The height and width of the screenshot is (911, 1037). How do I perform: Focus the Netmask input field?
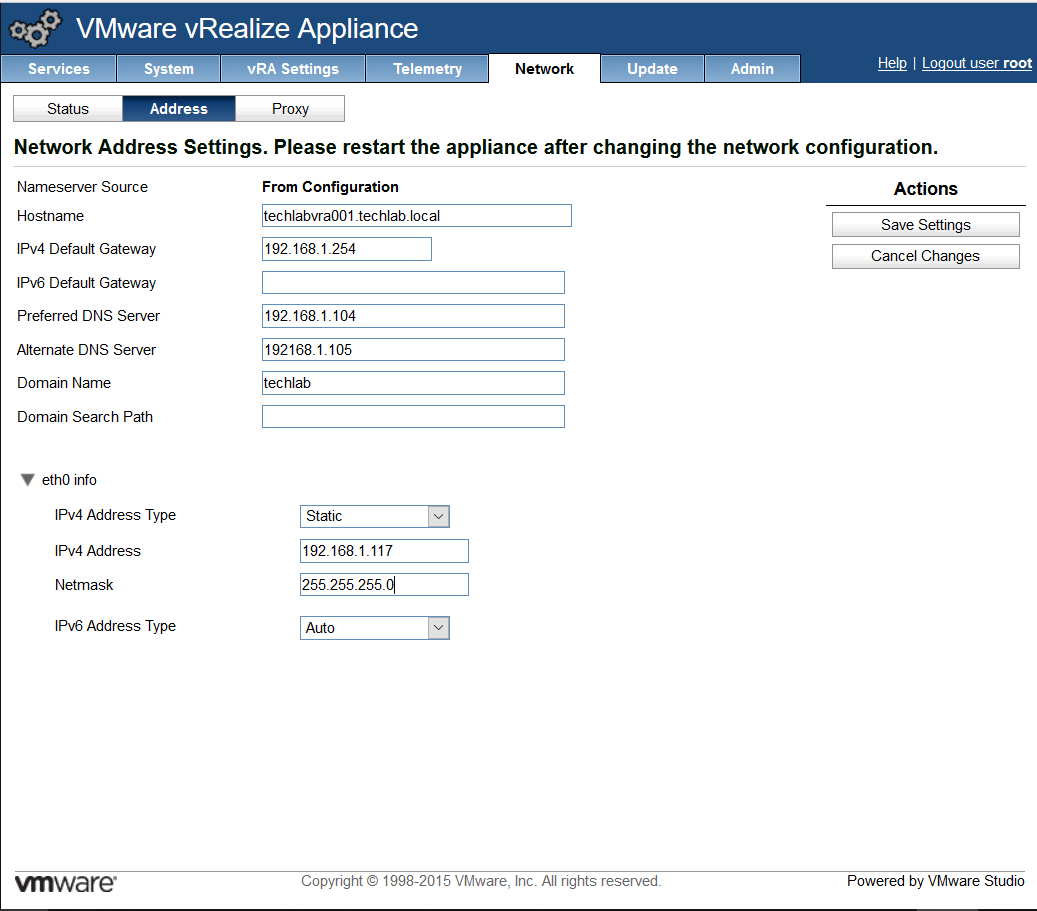[384, 585]
